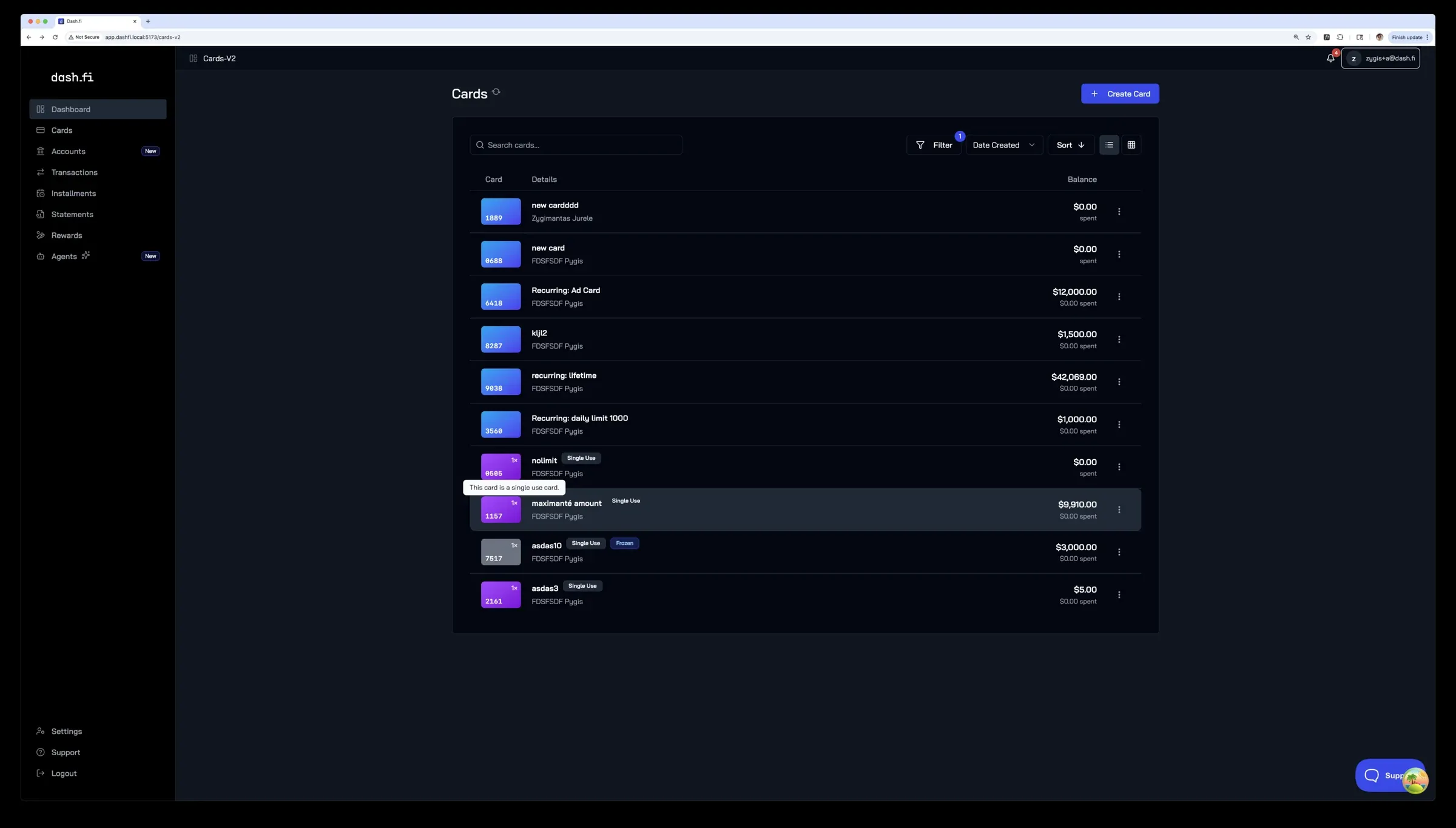Open options menu for nolimit card
Image resolution: width=1456 pixels, height=828 pixels.
tap(1119, 467)
